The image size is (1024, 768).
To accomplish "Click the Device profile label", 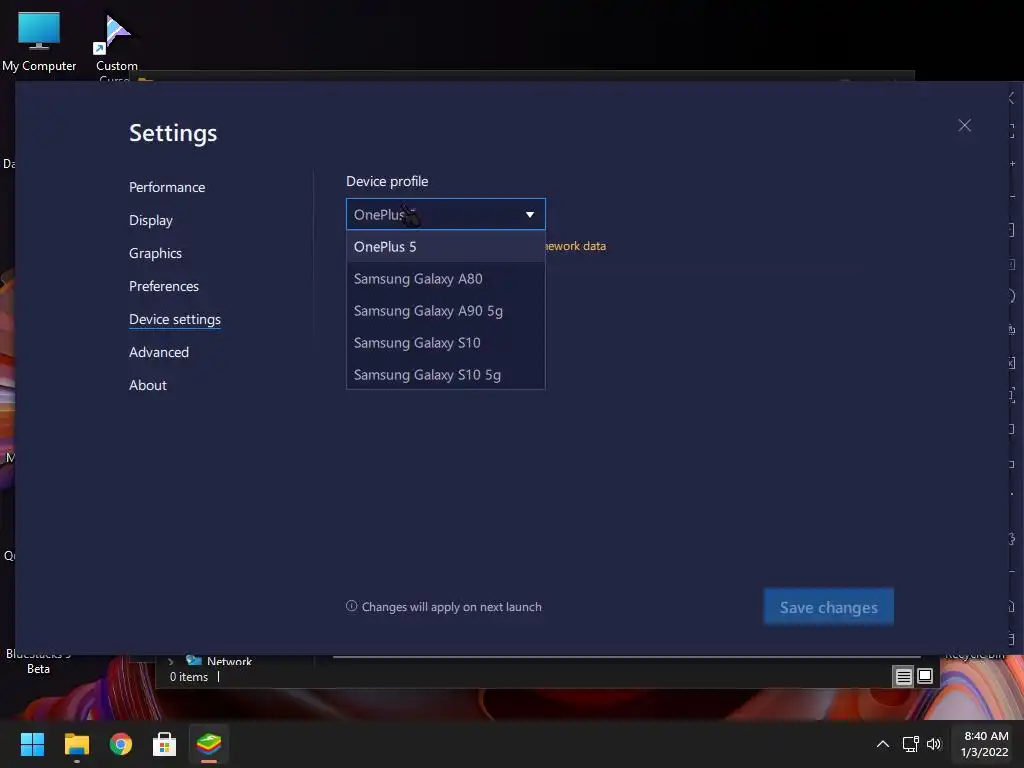I will coord(387,182).
